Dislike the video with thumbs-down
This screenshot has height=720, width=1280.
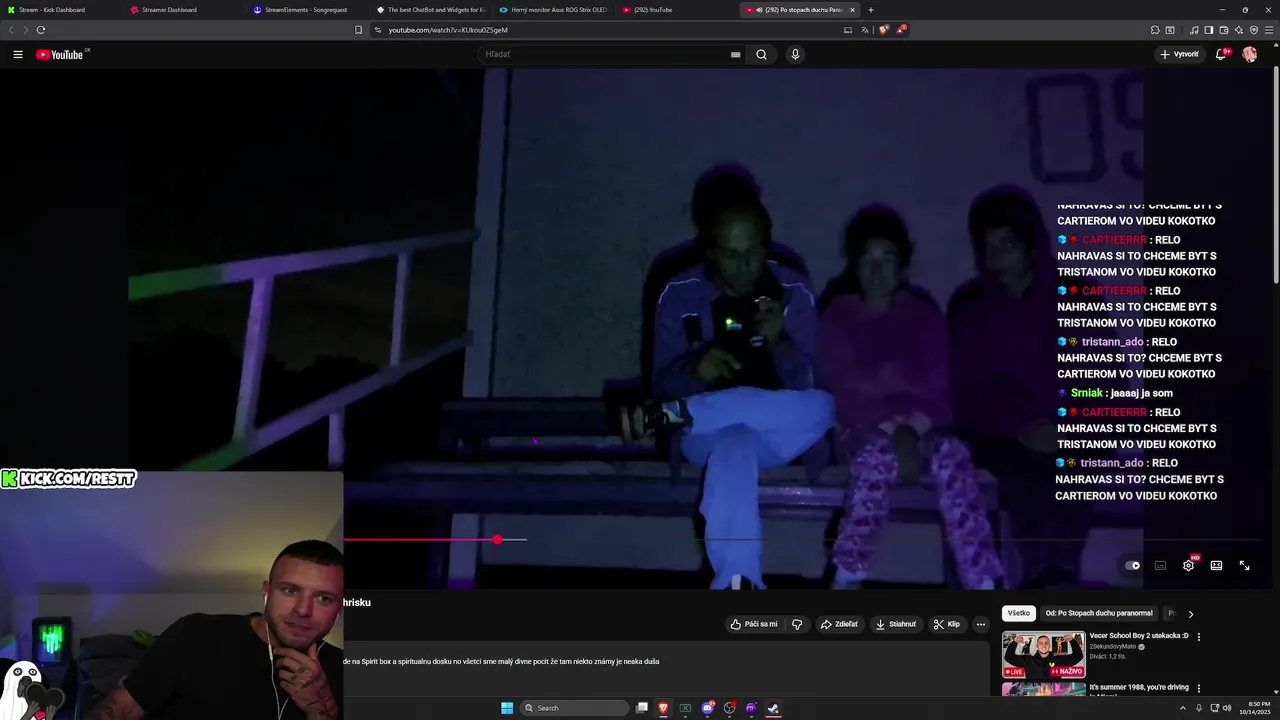coord(797,624)
